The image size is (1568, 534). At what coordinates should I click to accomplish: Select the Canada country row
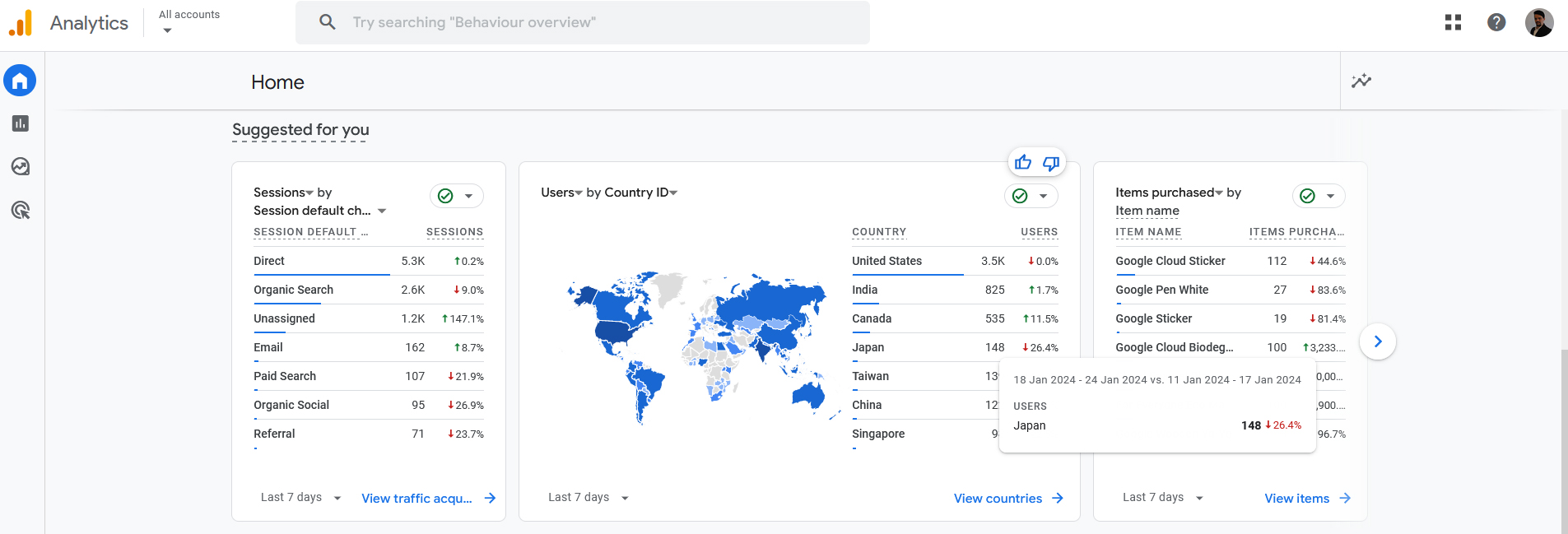(x=955, y=318)
